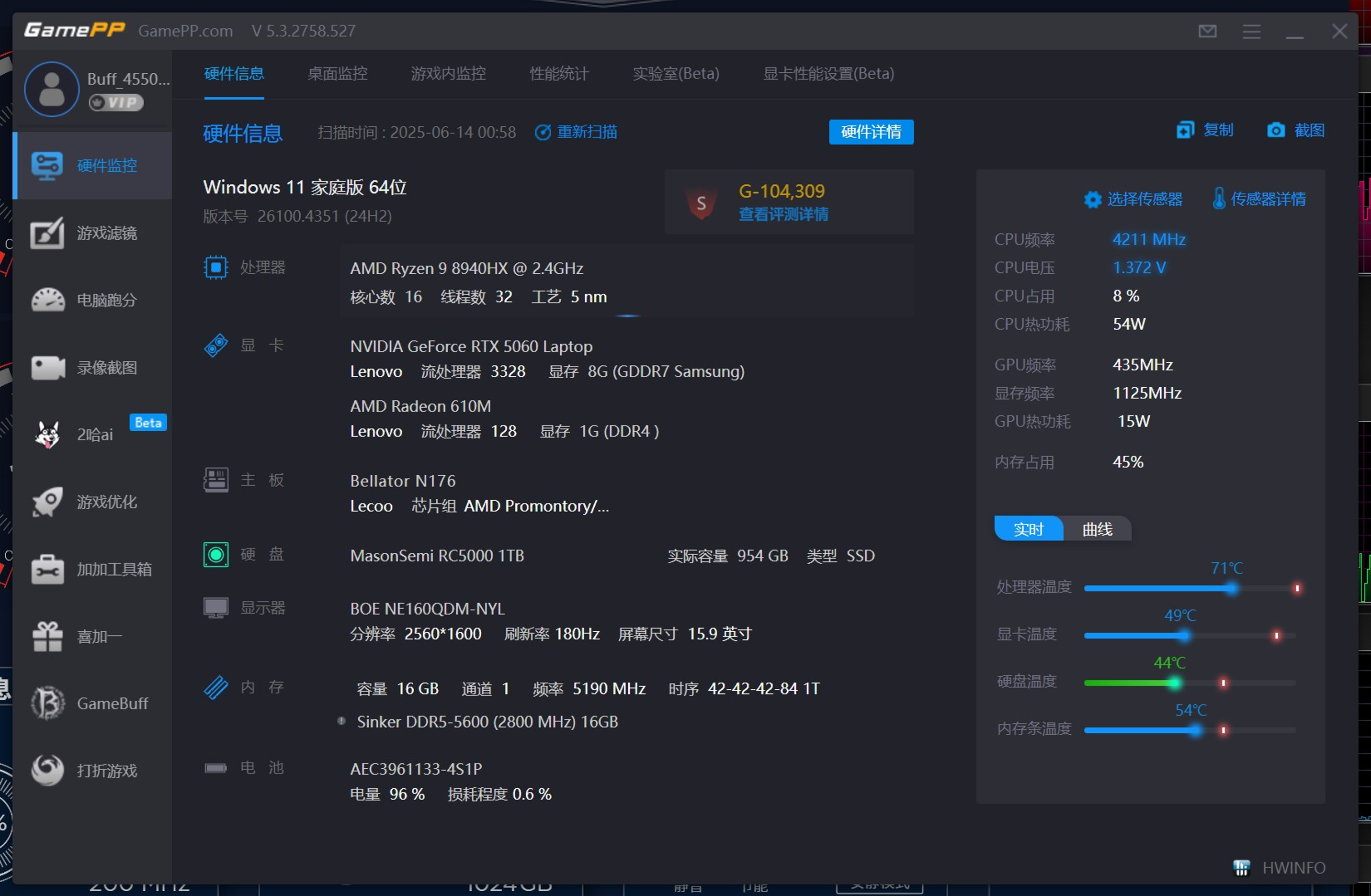Click the 处理器温度 temperature slider
This screenshot has height=896, width=1371.
click(1190, 589)
